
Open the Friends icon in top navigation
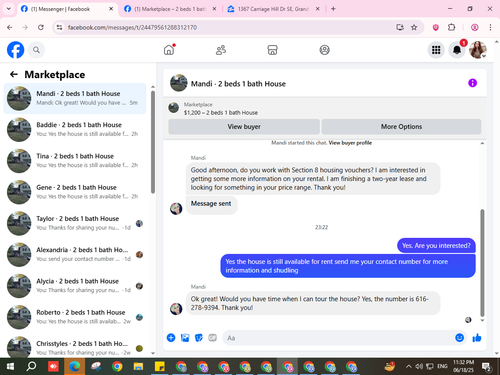(x=221, y=50)
